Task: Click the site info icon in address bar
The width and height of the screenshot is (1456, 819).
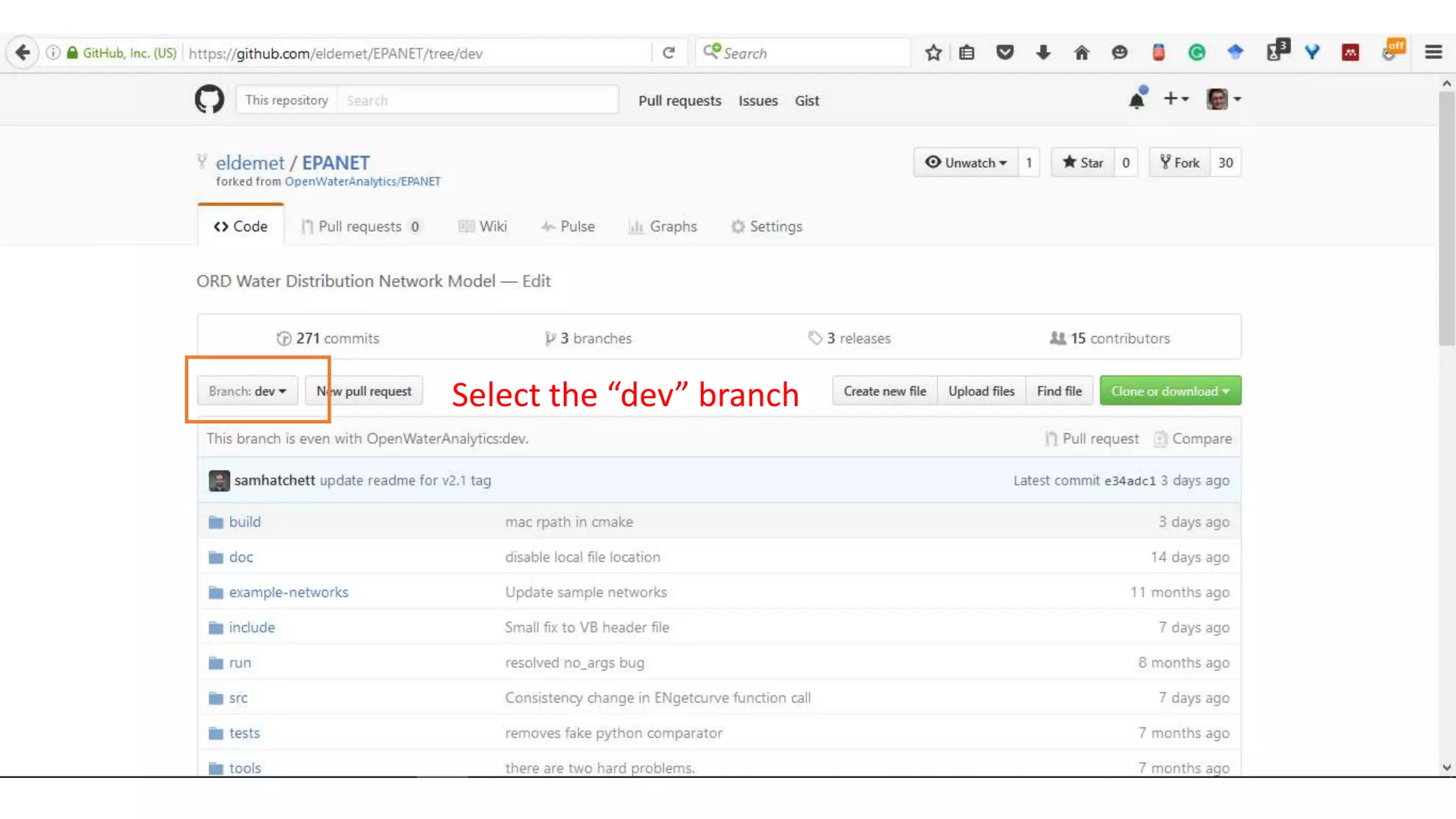Action: click(53, 53)
